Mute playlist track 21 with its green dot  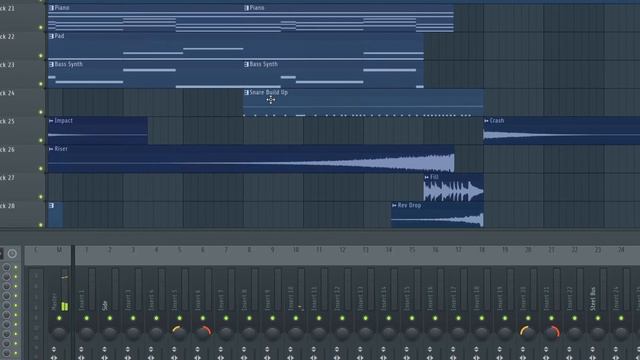(40, 27)
